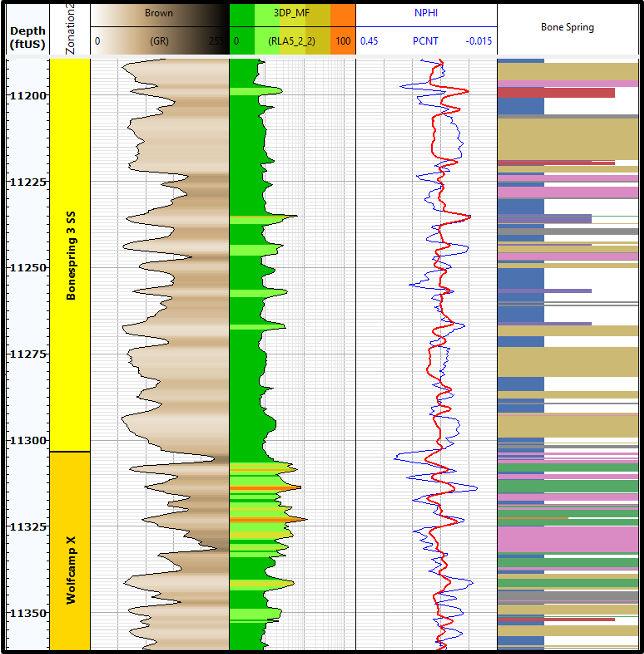
Task: Select the Wolfcamp X zone
Action: pos(70,551)
